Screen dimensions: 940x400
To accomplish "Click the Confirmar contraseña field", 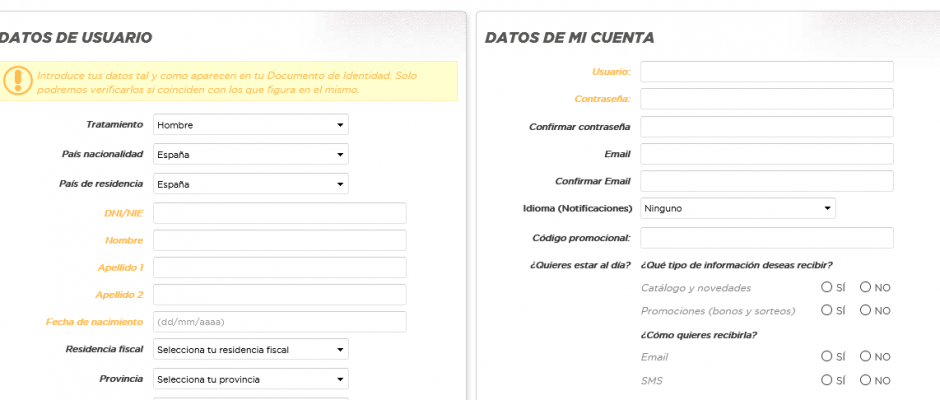I will click(x=767, y=127).
